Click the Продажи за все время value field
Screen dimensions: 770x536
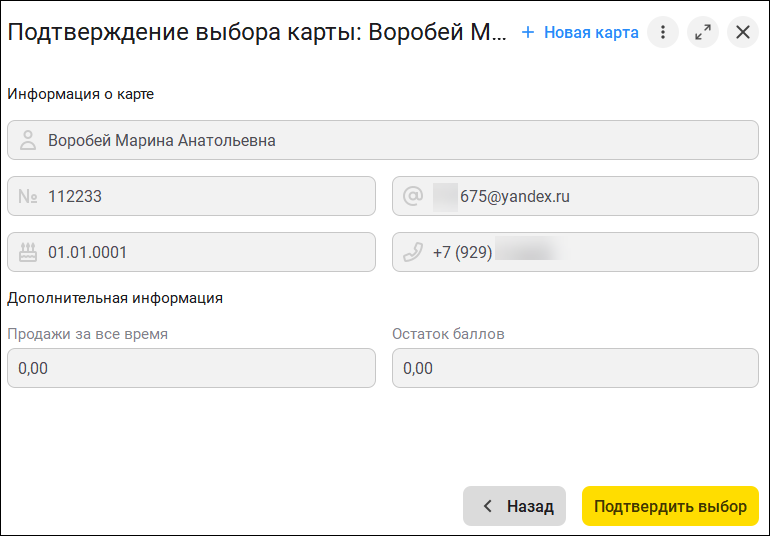(x=191, y=368)
